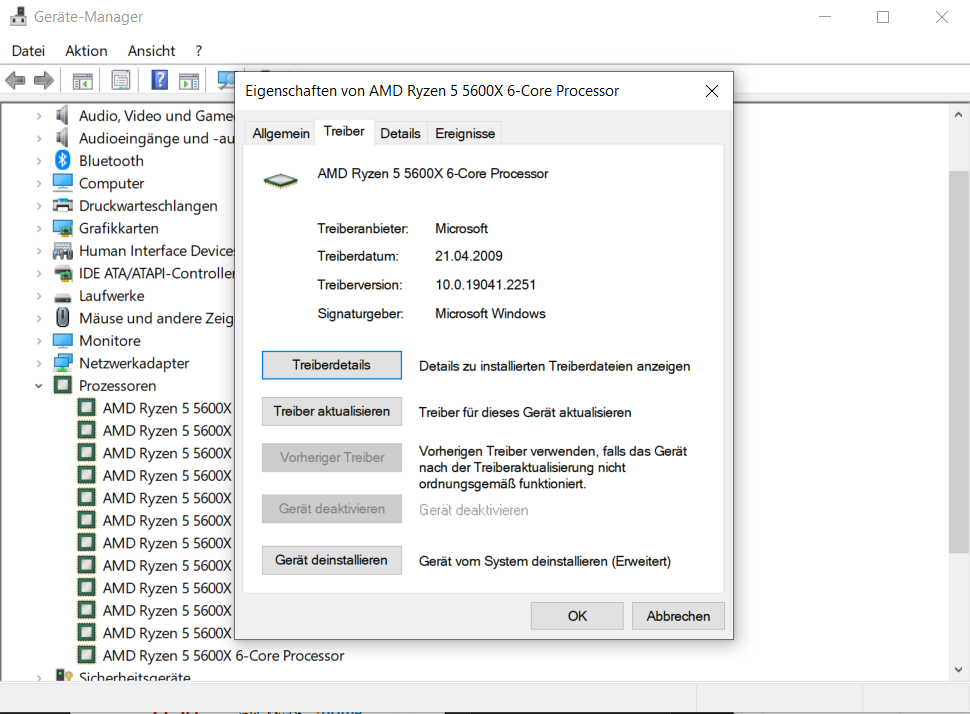Click the Druckwarteschlangen printer icon
The width and height of the screenshot is (970, 714).
pos(62,205)
